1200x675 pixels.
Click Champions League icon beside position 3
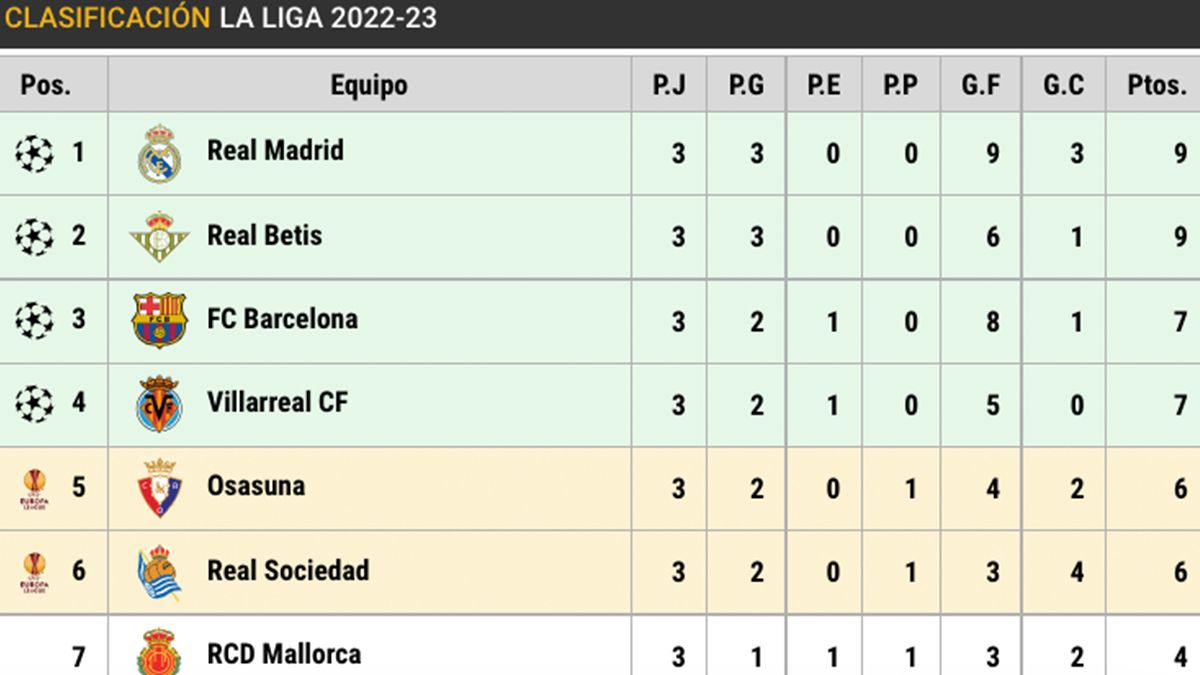pos(34,320)
